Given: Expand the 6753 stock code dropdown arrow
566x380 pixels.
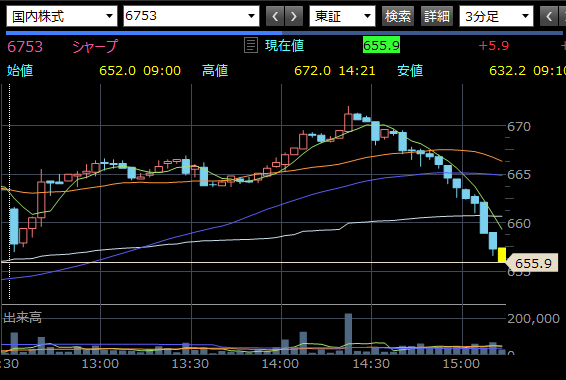Looking at the screenshot, I should tap(251, 16).
